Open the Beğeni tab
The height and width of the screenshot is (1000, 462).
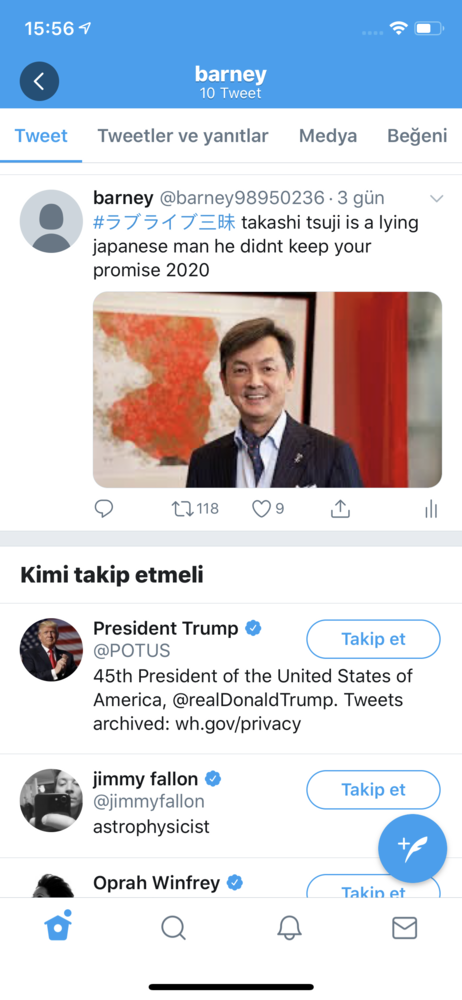(x=417, y=136)
